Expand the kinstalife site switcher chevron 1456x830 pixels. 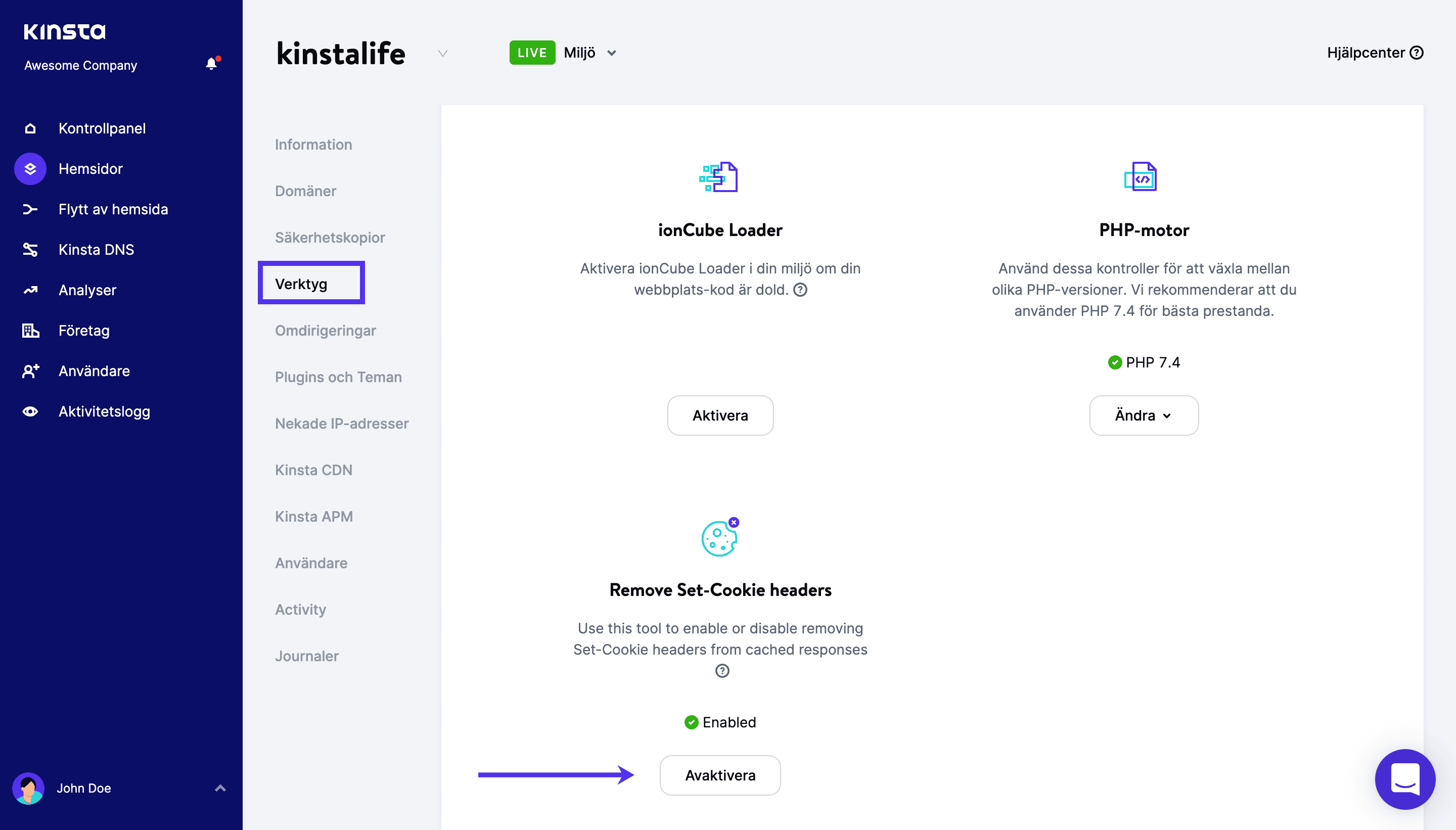point(442,54)
